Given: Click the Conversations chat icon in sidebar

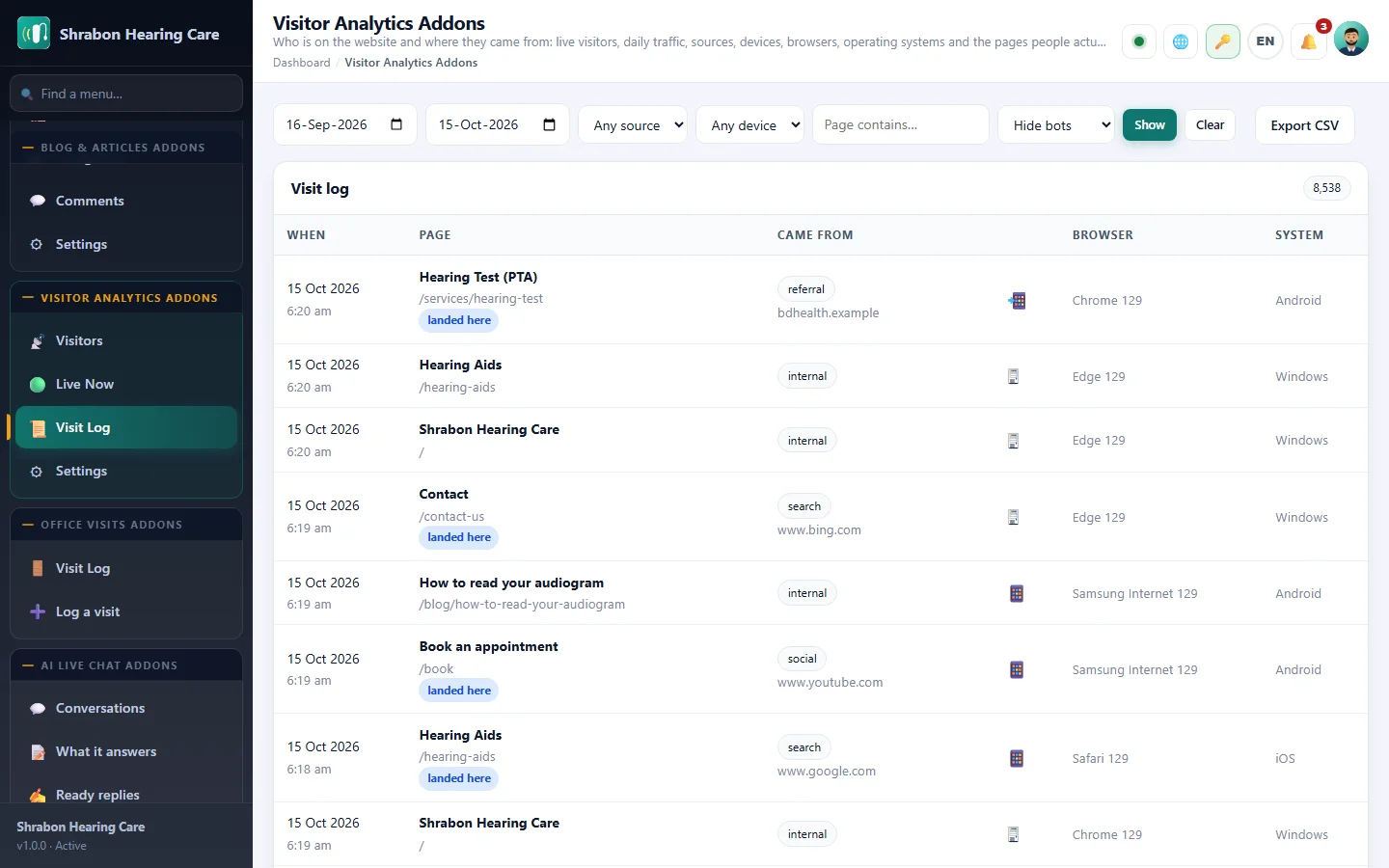Looking at the screenshot, I should point(38,708).
